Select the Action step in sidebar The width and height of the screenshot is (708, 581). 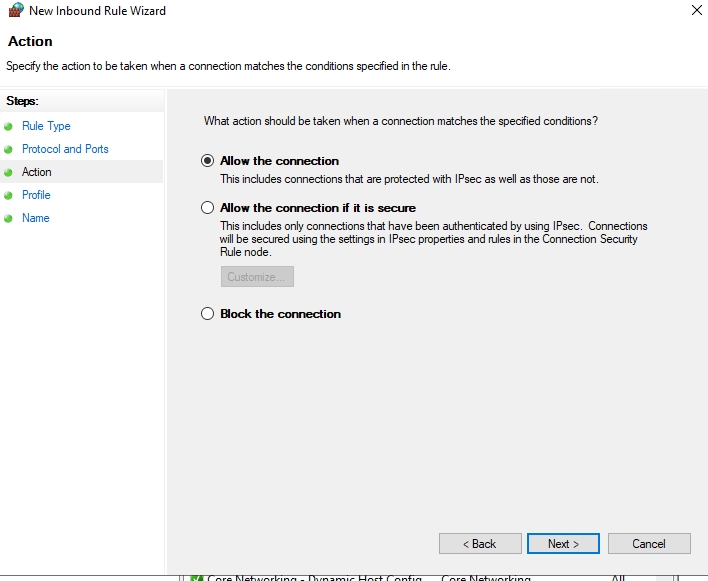pos(37,172)
